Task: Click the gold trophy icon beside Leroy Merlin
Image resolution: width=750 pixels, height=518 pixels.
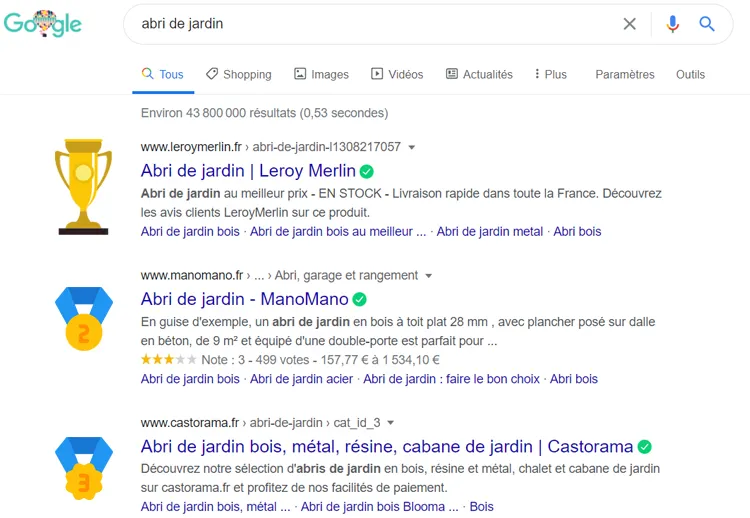Action: click(x=83, y=187)
